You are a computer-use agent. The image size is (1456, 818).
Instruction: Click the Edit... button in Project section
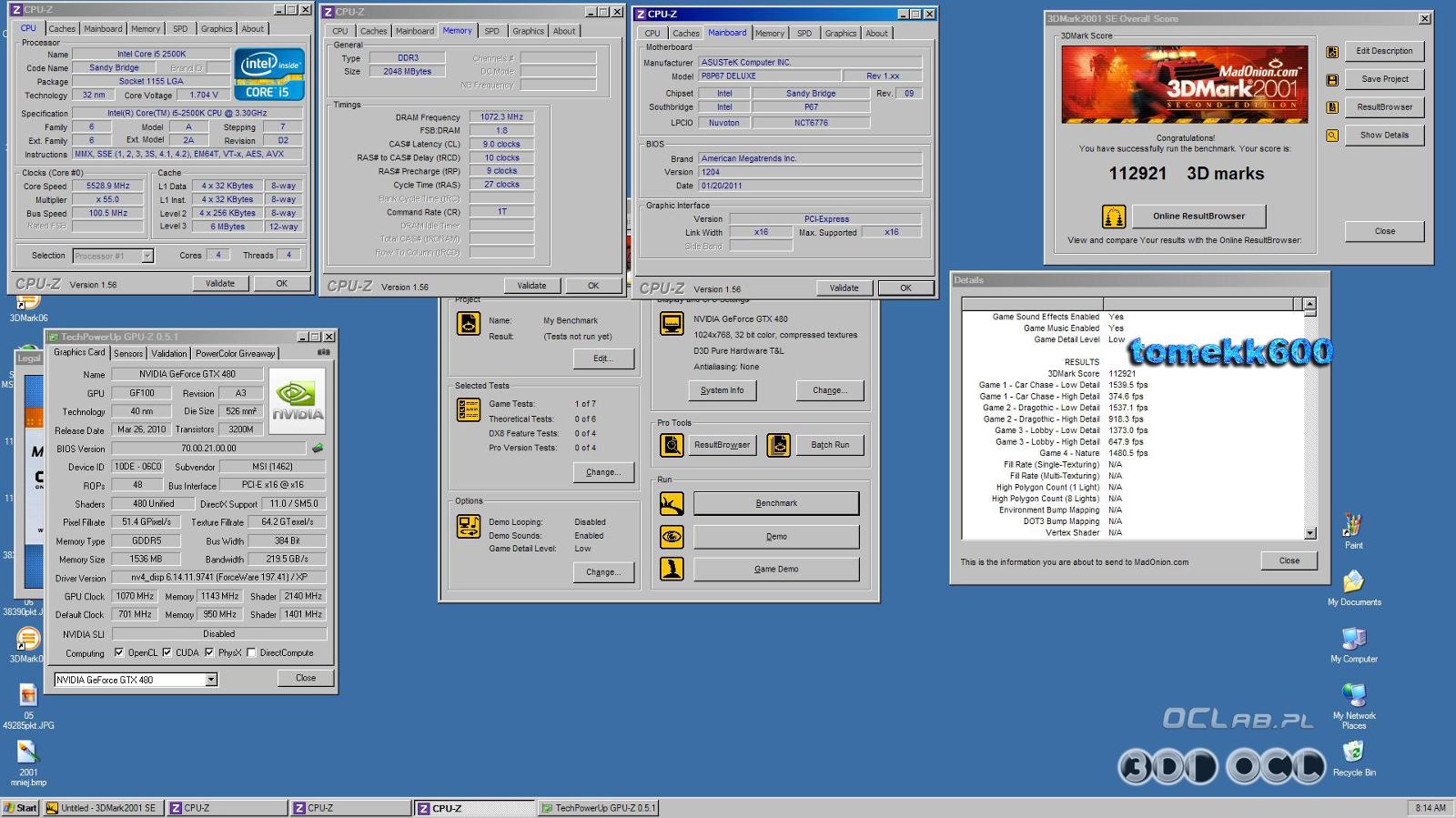pyautogui.click(x=603, y=359)
